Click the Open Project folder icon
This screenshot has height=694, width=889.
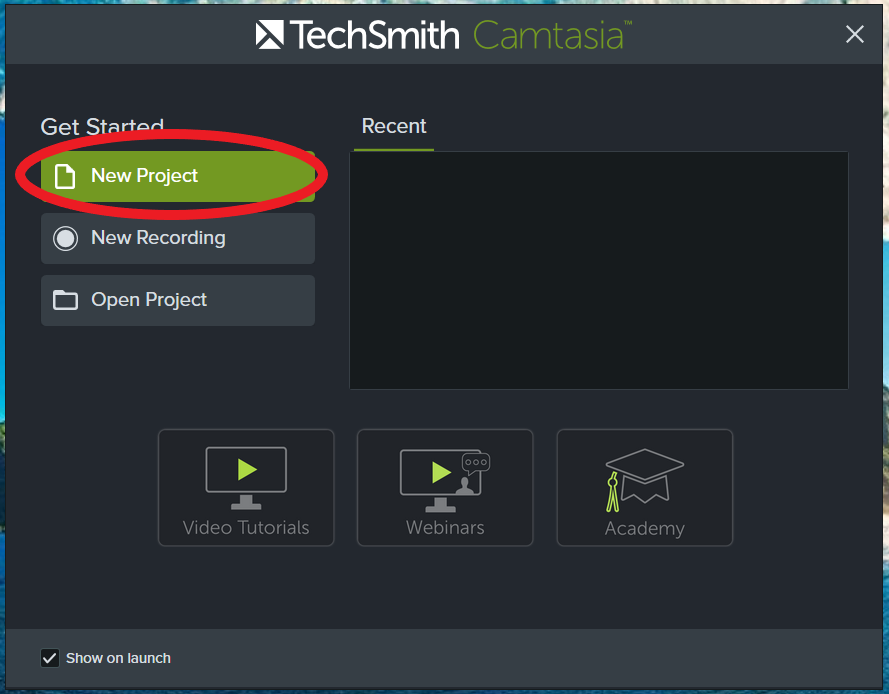64,300
